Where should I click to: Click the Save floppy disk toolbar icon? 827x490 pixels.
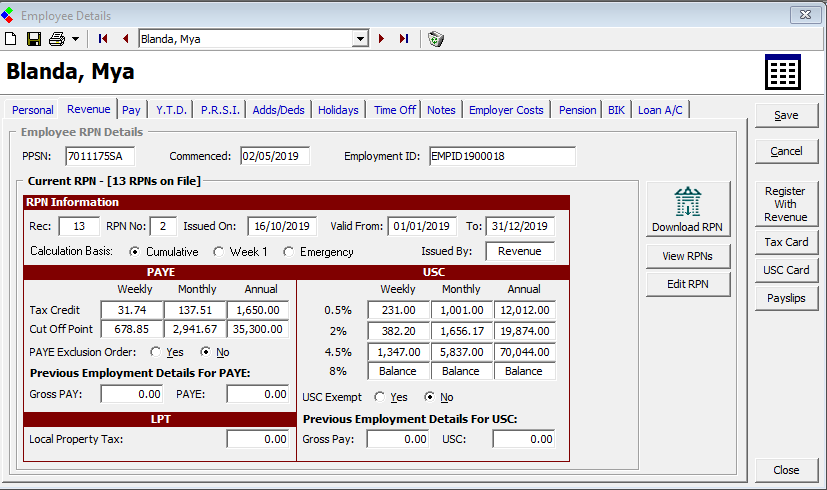33,39
